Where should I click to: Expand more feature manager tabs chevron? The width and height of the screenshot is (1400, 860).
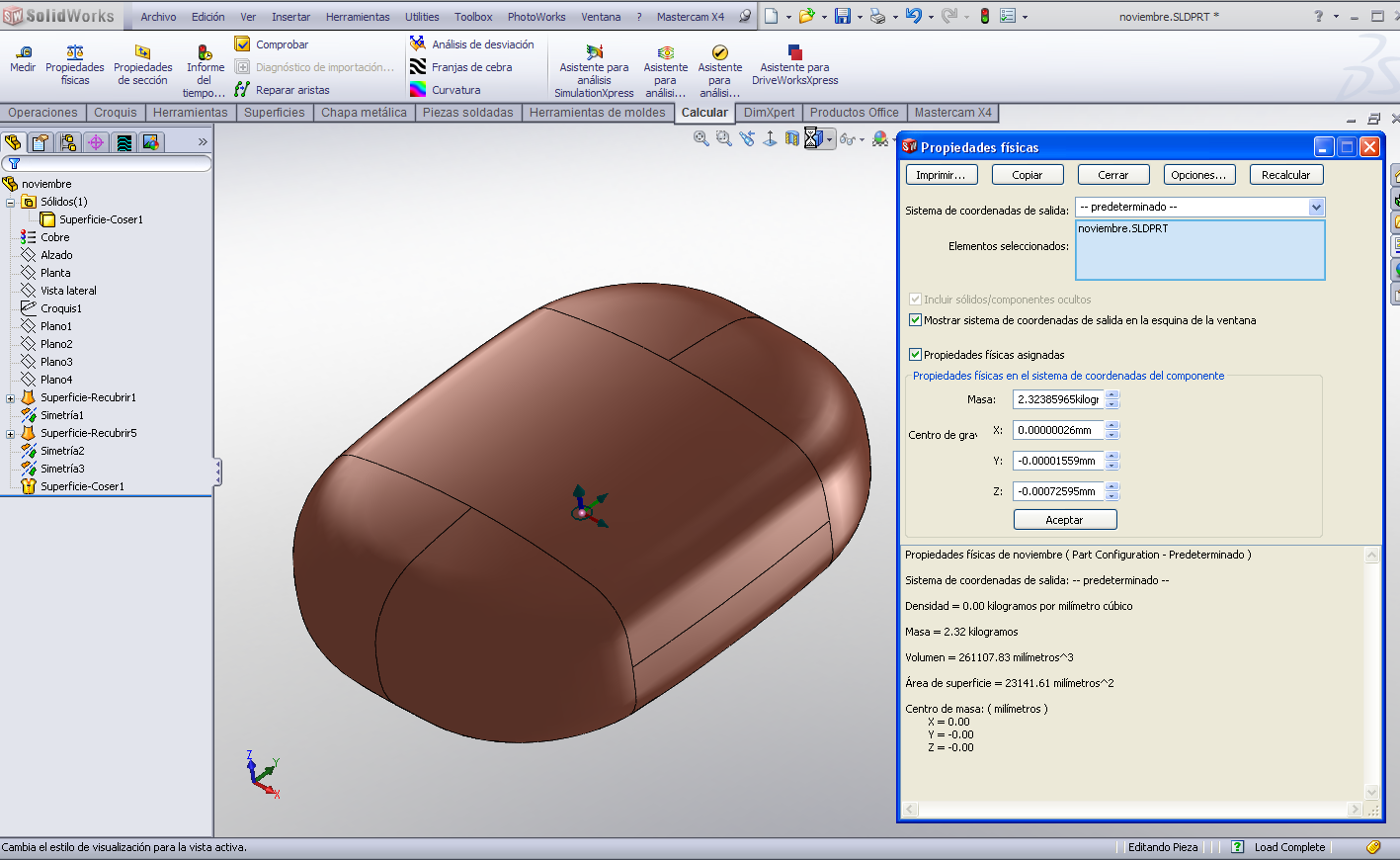(203, 142)
